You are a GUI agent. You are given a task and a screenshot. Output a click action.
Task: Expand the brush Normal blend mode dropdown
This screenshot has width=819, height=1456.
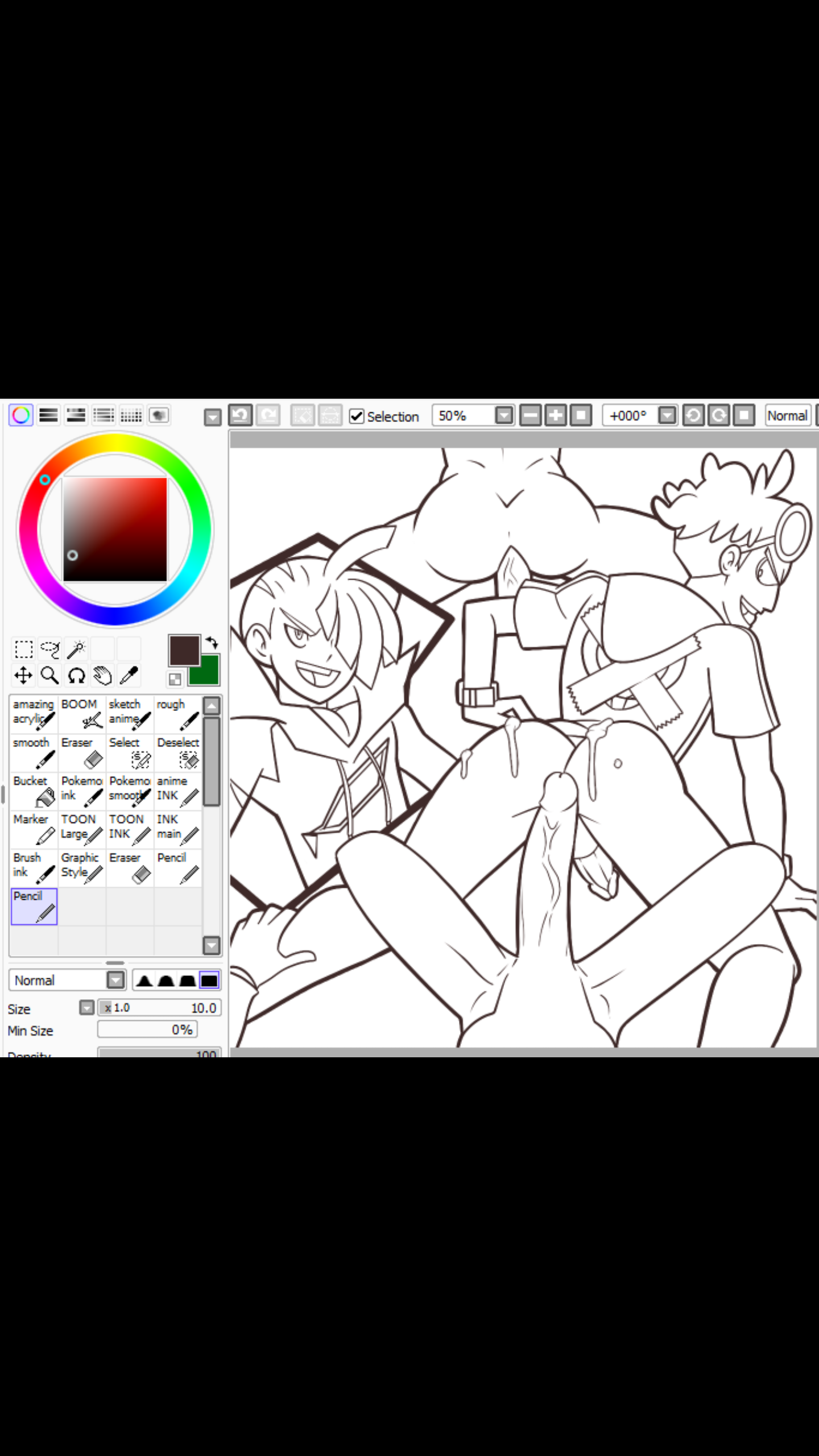pos(115,980)
